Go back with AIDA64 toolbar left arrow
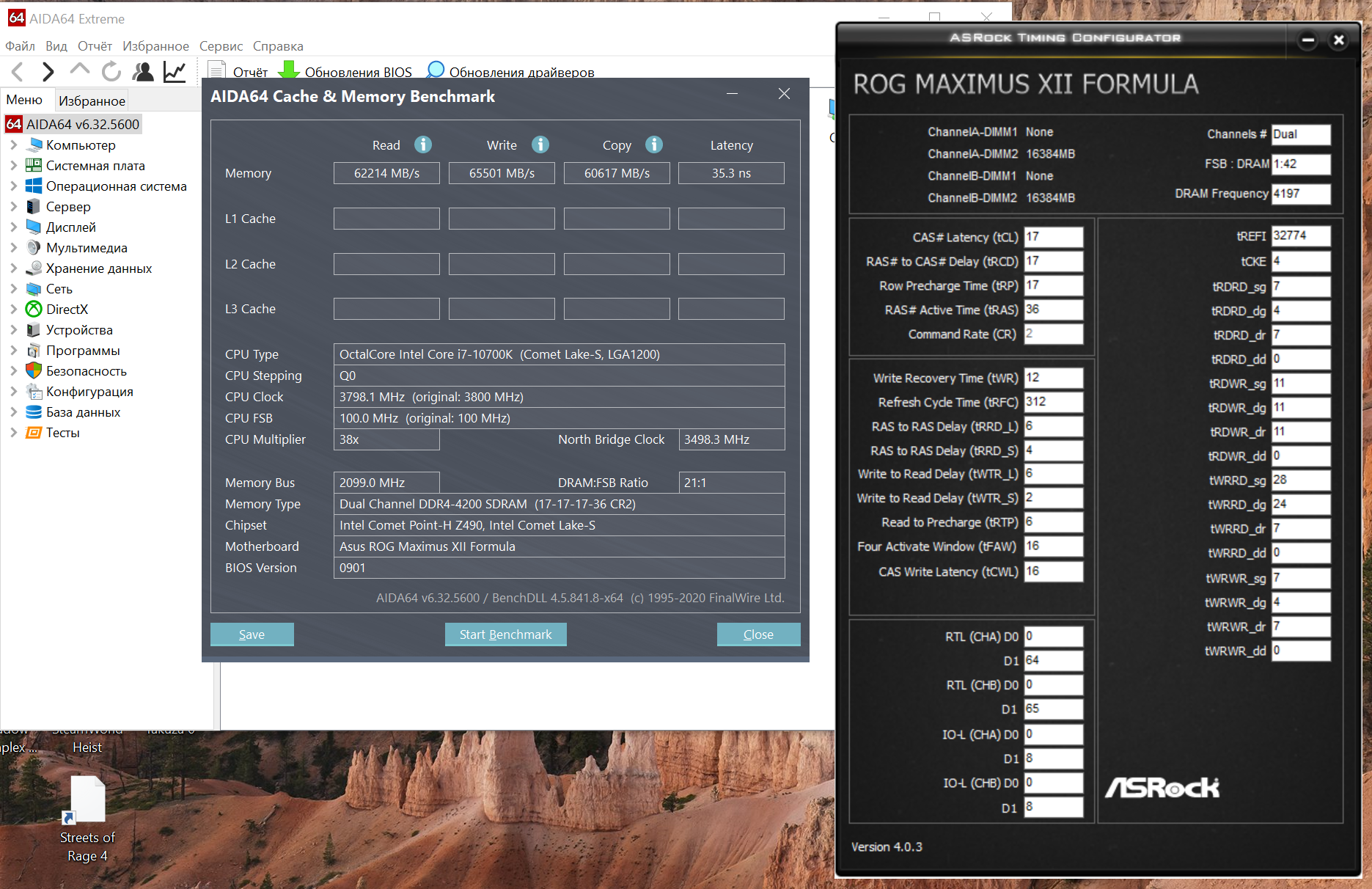This screenshot has height=889, width=1372. 18,72
